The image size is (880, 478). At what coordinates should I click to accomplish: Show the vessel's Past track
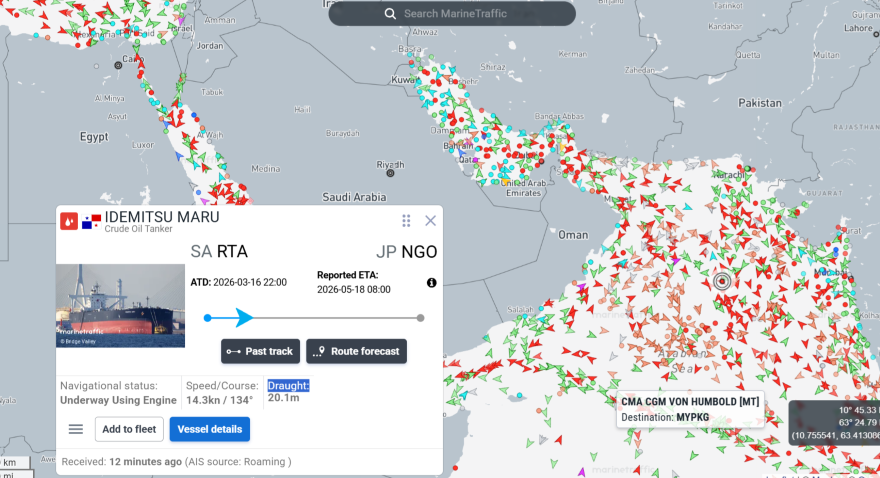coord(260,351)
